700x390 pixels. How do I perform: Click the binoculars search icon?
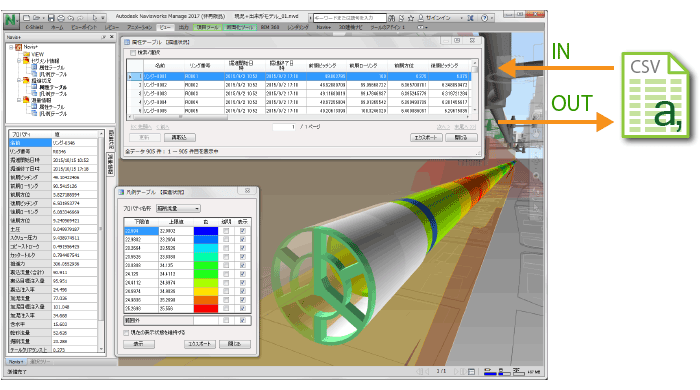392,18
